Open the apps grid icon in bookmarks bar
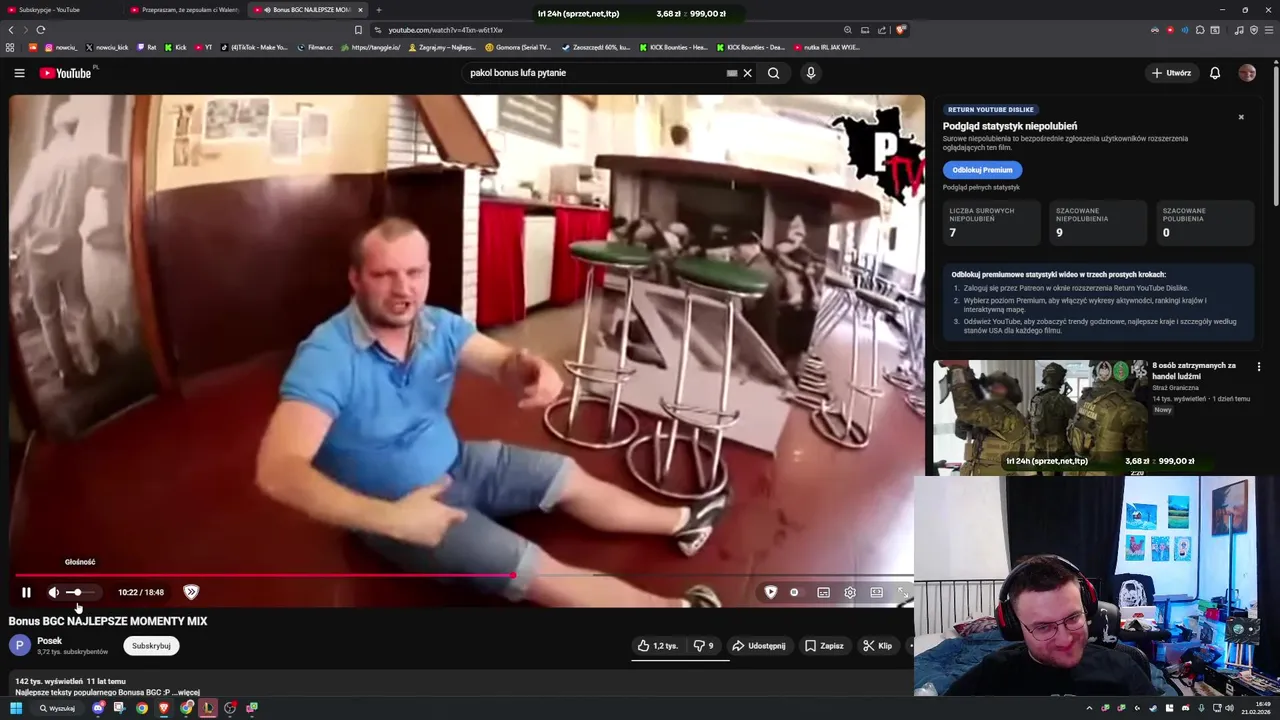The image size is (1280, 720). pos(10,47)
